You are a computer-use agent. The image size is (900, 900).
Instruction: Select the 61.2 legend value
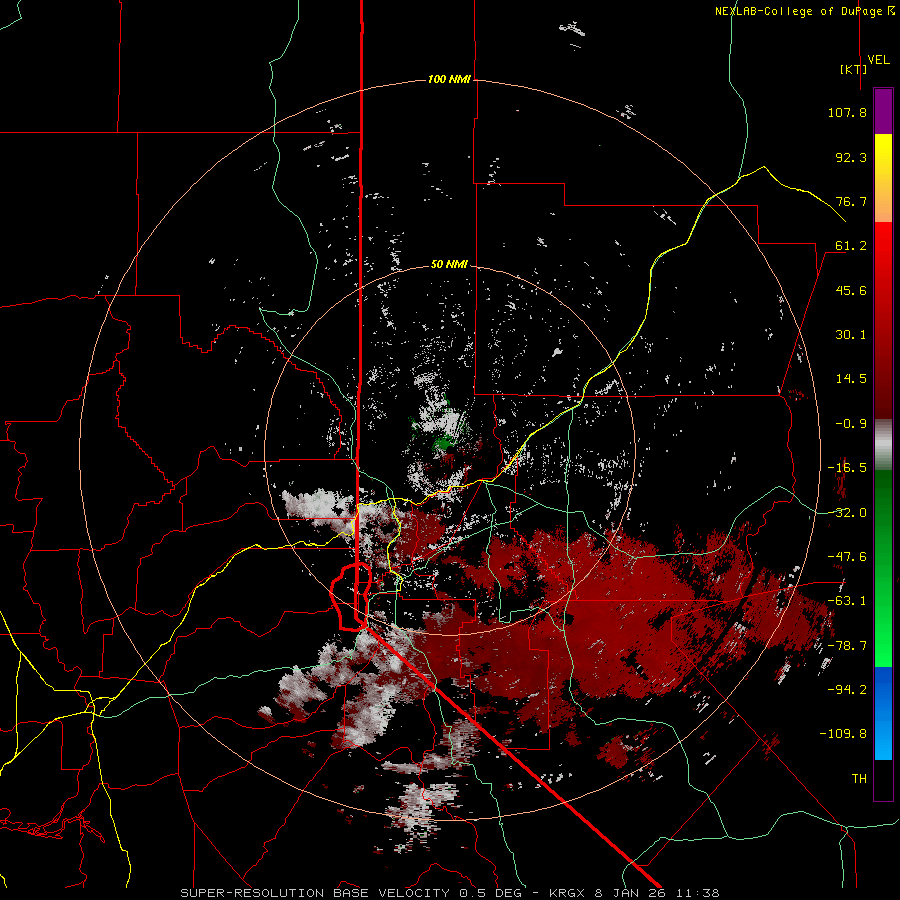coord(851,246)
